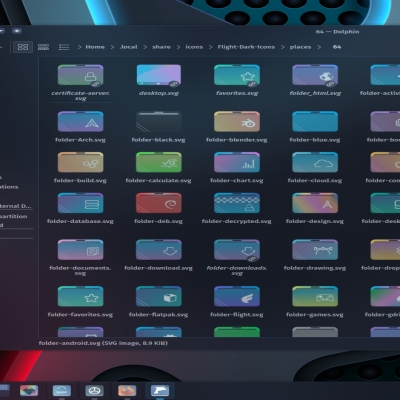Click the folder-android.svg status bar text
The height and width of the screenshot is (400, 400).
pyautogui.click(x=103, y=343)
